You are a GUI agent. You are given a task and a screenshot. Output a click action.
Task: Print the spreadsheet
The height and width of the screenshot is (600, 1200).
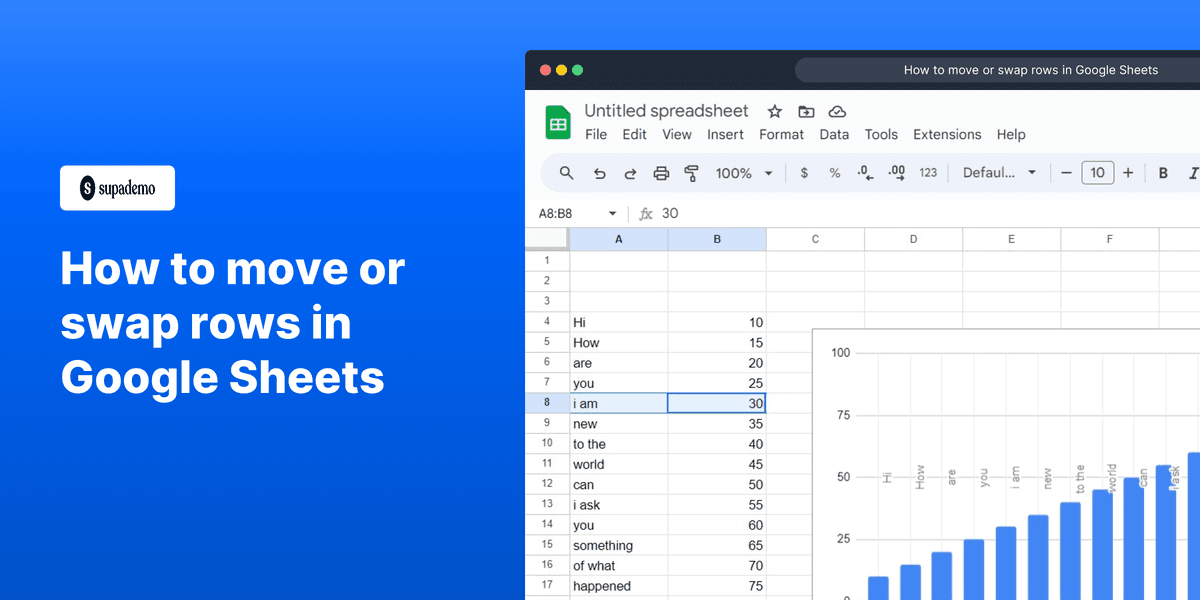click(x=661, y=172)
